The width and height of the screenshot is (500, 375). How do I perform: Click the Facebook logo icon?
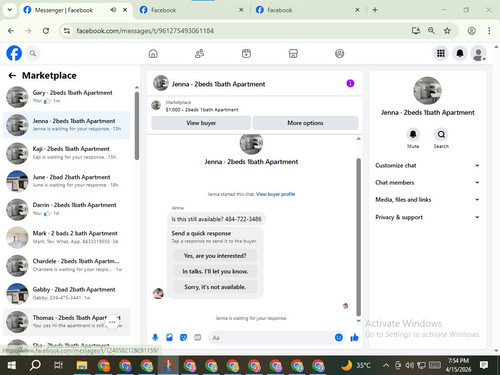pos(14,53)
